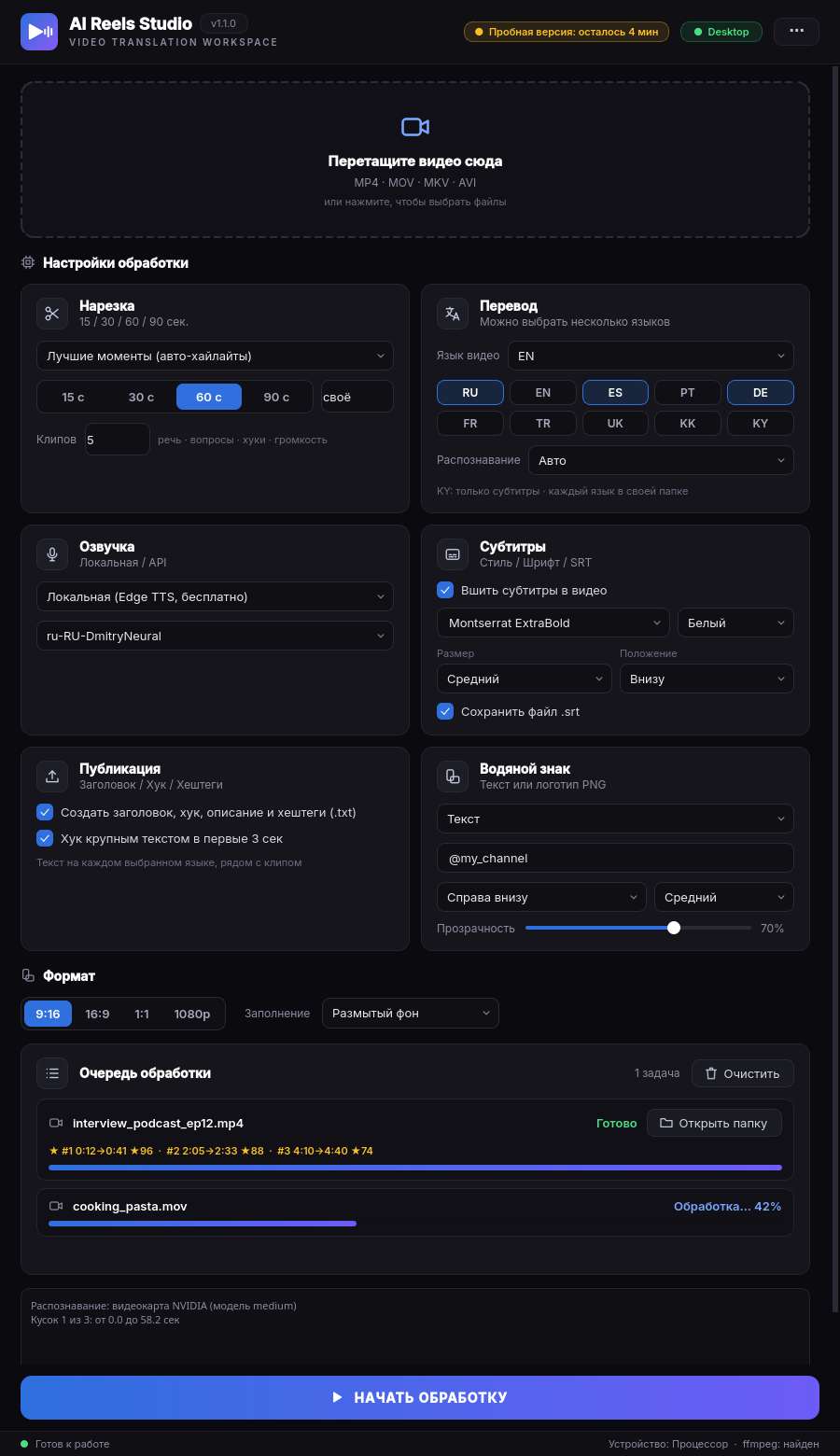Click Открыть папку button

tap(714, 1123)
